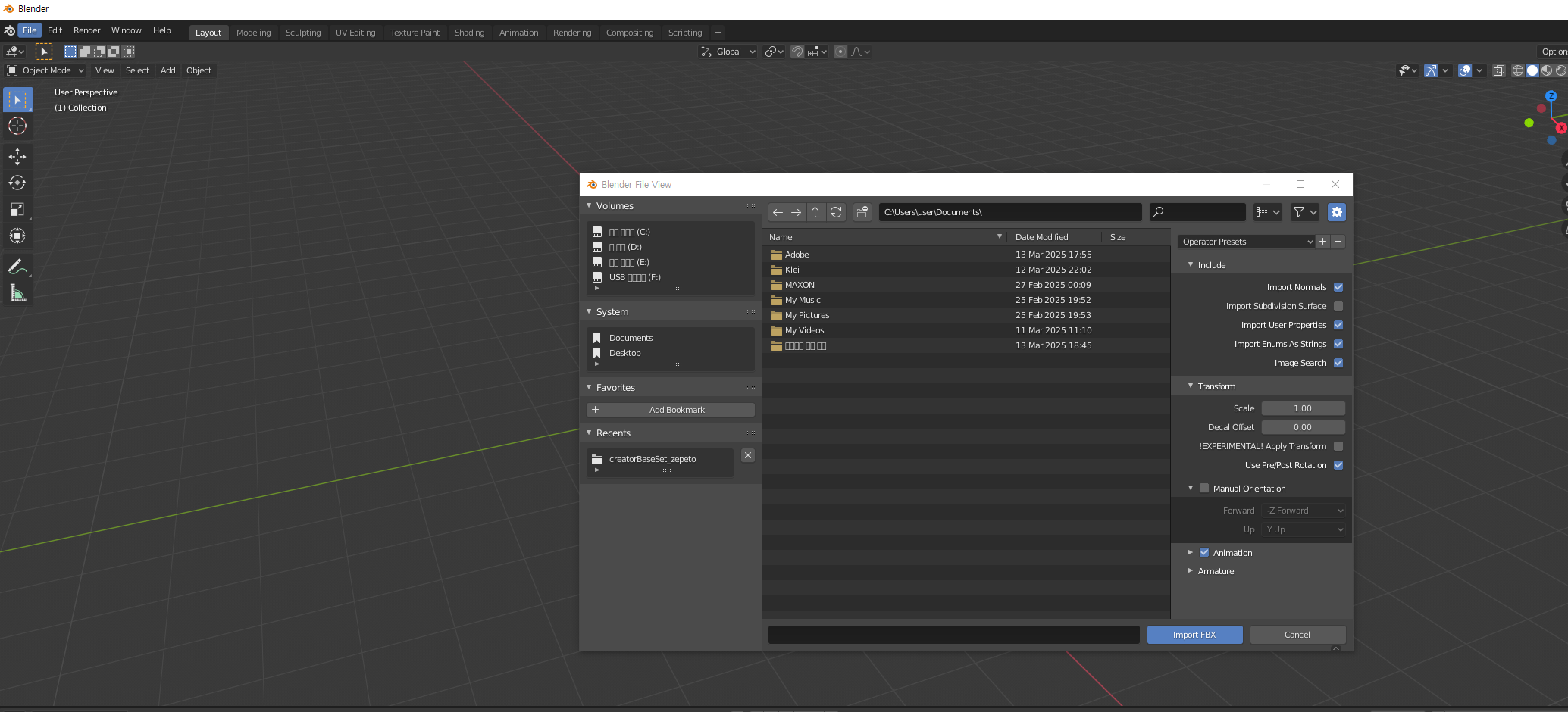Go back in file browser history

pyautogui.click(x=778, y=212)
